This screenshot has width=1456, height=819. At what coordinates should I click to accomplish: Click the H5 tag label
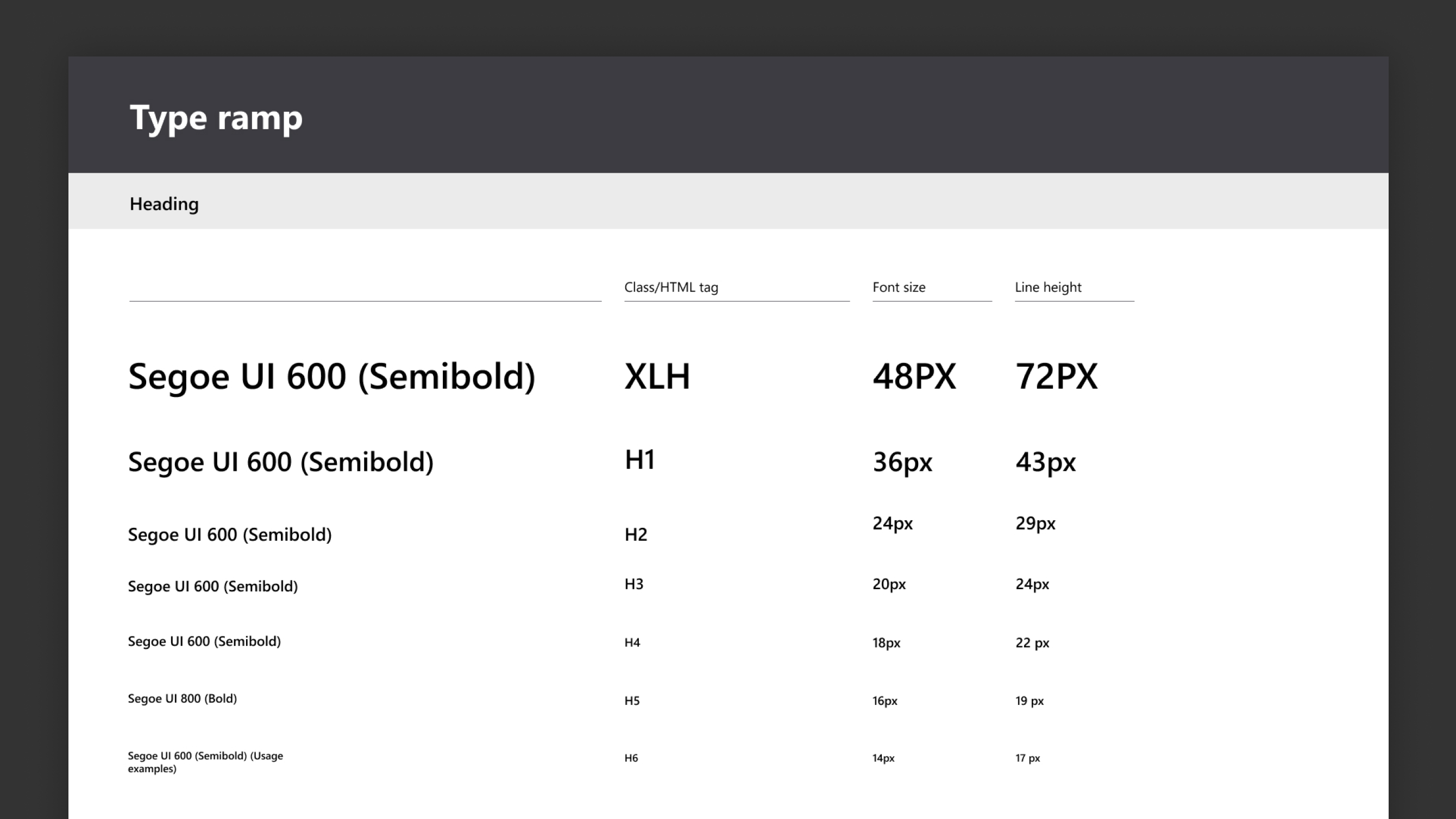click(x=631, y=701)
